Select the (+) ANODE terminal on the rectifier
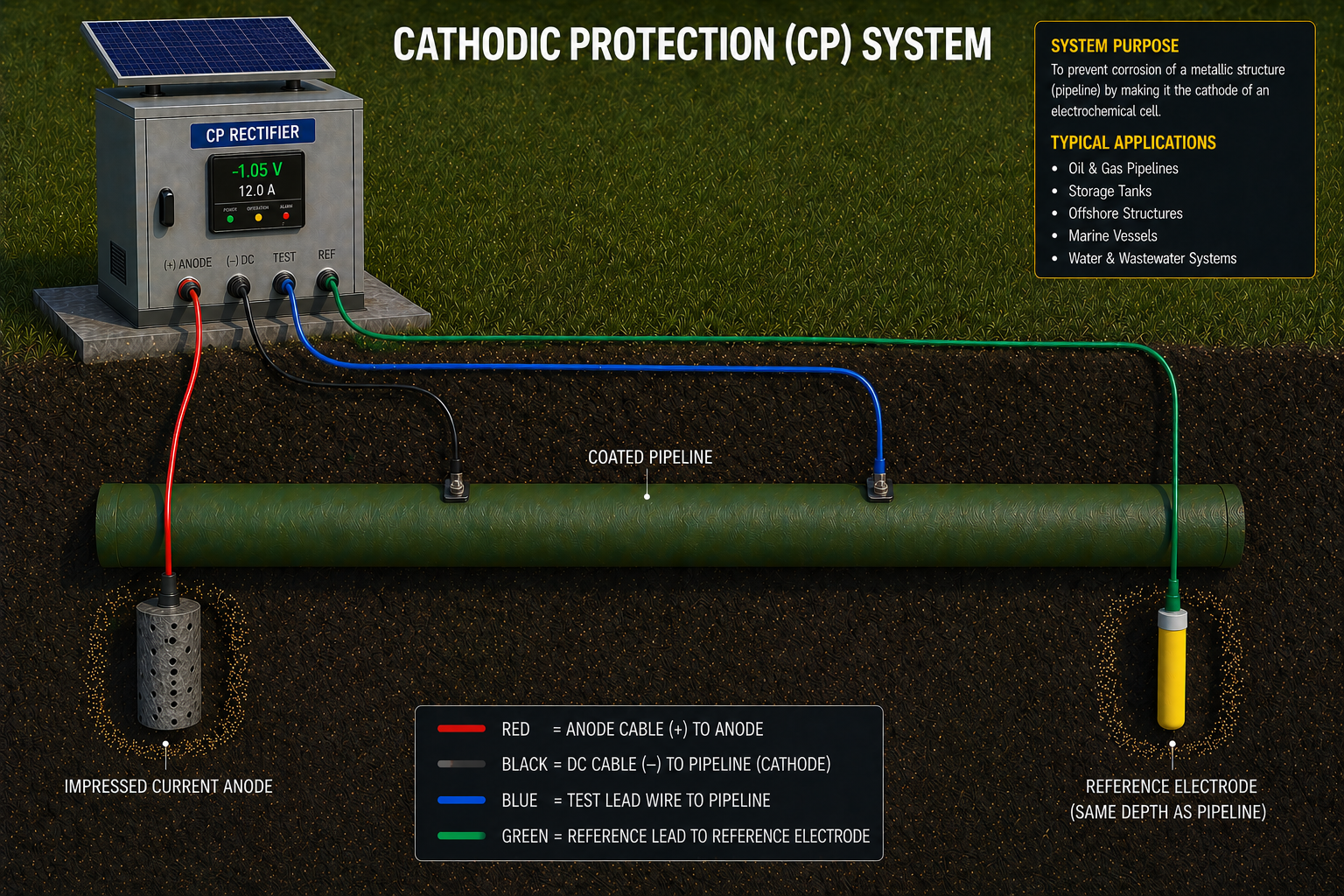The height and width of the screenshot is (896, 1344). (189, 285)
